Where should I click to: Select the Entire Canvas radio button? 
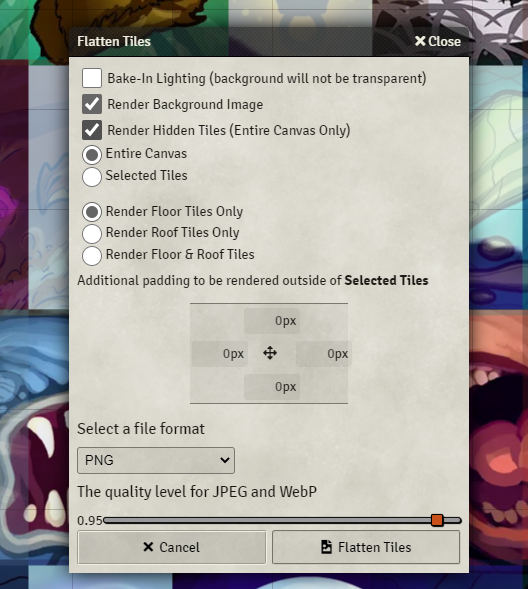point(92,155)
